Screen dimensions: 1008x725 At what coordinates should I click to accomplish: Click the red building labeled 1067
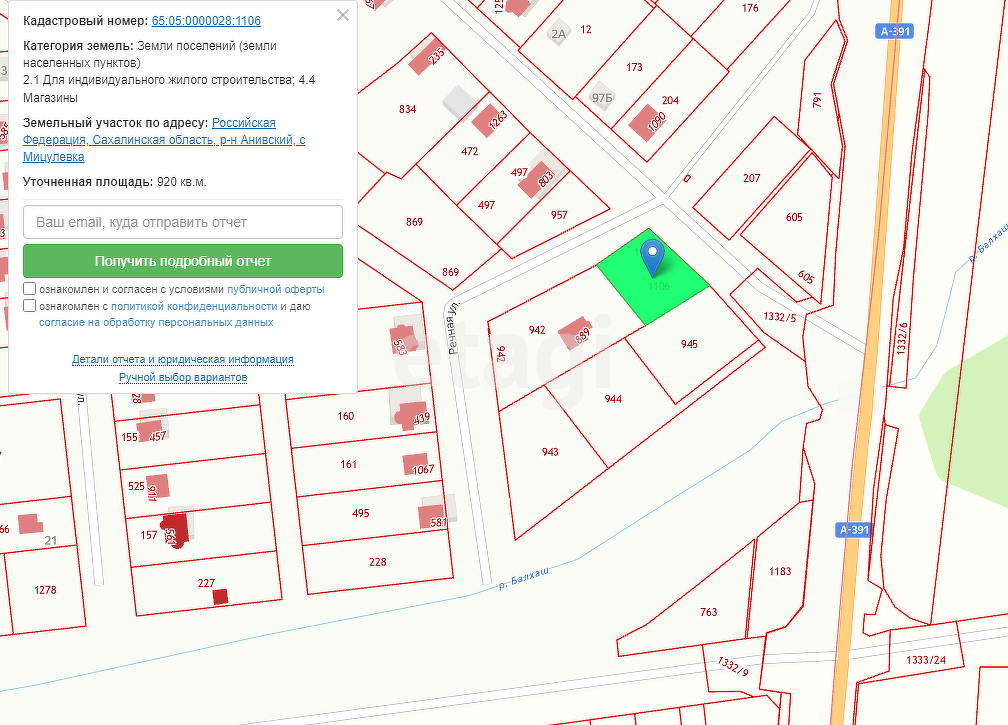click(415, 464)
